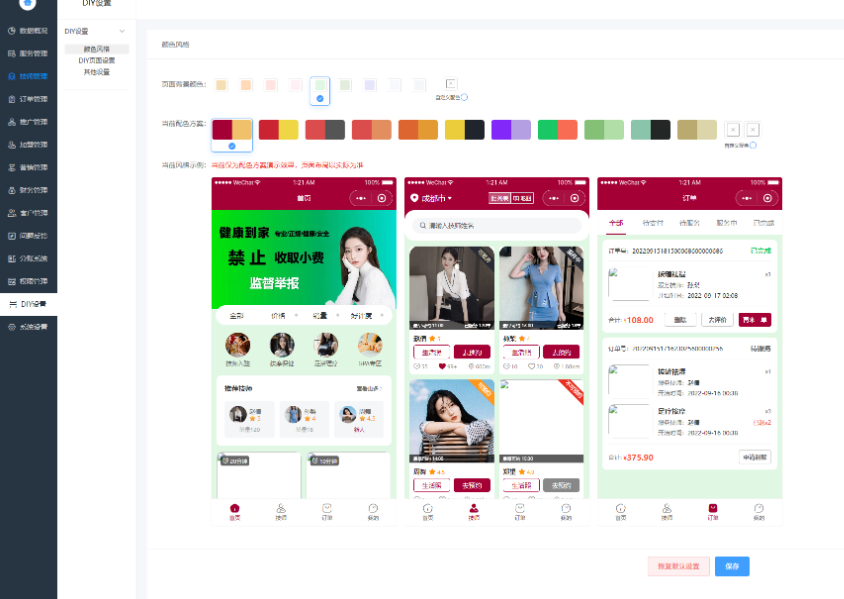Screen dimensions: 844x599
Task: Click the 推广管理 sidebar icon
Action: pyautogui.click(x=11, y=122)
